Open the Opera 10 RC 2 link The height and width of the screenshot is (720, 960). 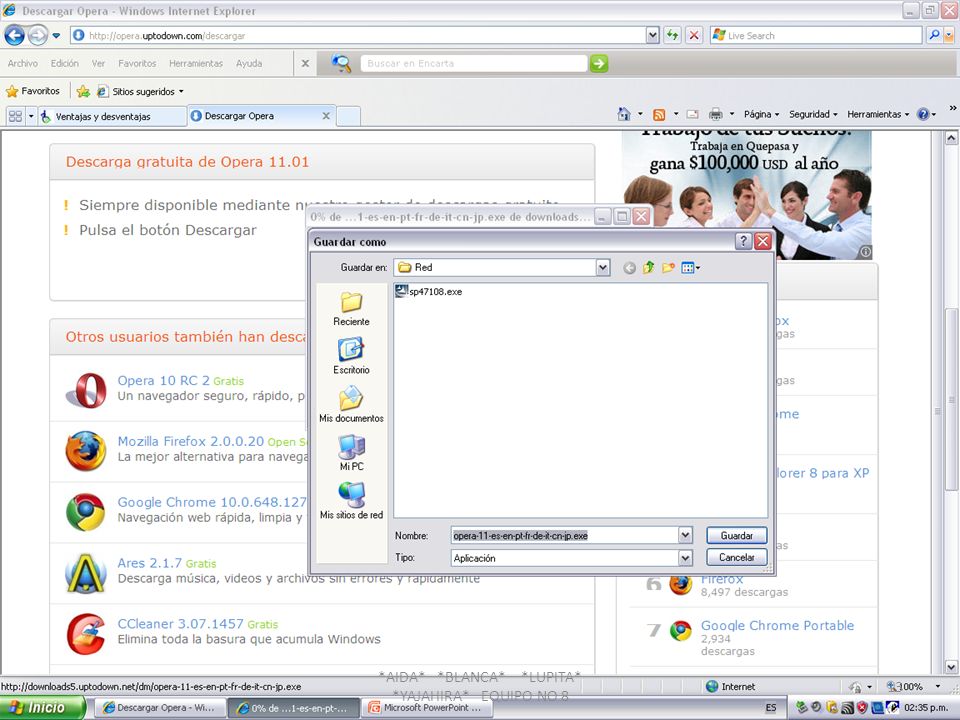163,380
